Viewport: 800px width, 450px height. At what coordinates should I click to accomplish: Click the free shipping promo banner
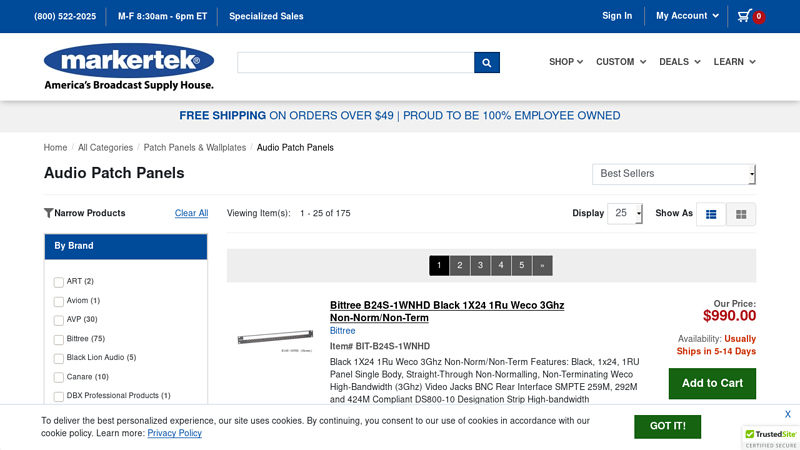point(399,116)
